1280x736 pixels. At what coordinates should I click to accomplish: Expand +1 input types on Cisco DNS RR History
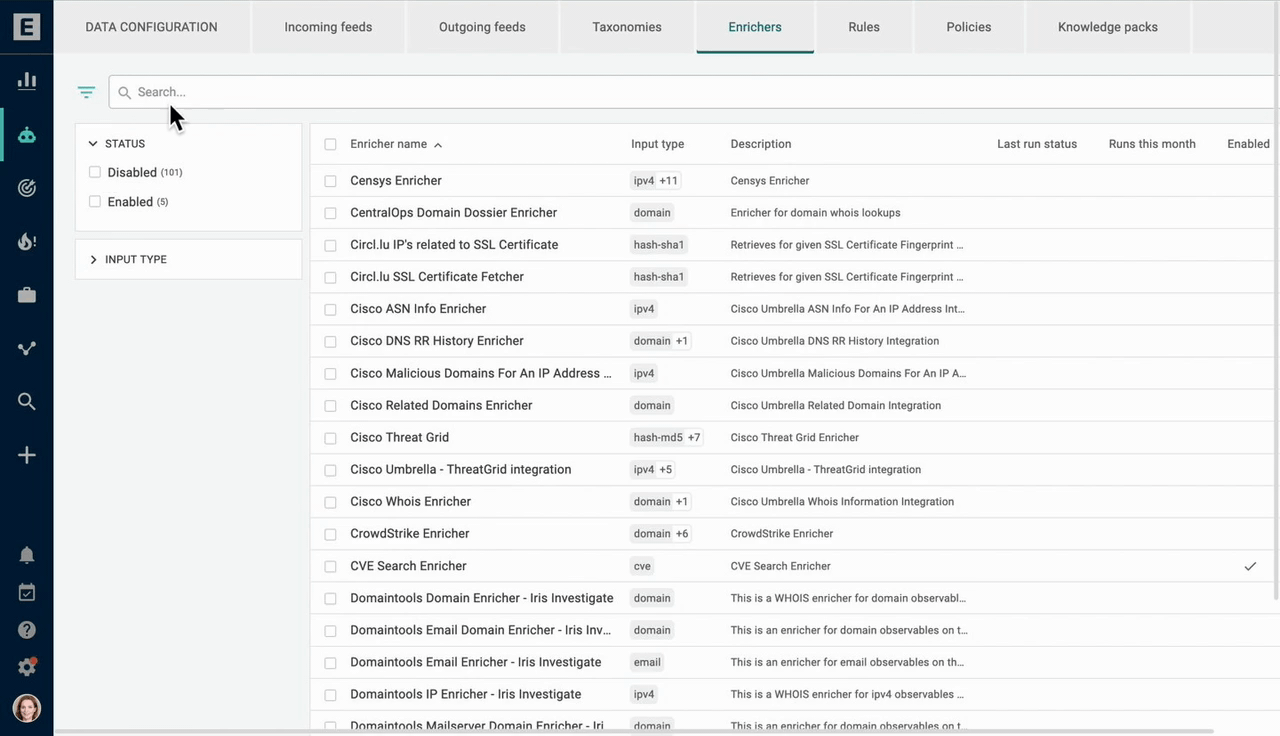tap(682, 341)
